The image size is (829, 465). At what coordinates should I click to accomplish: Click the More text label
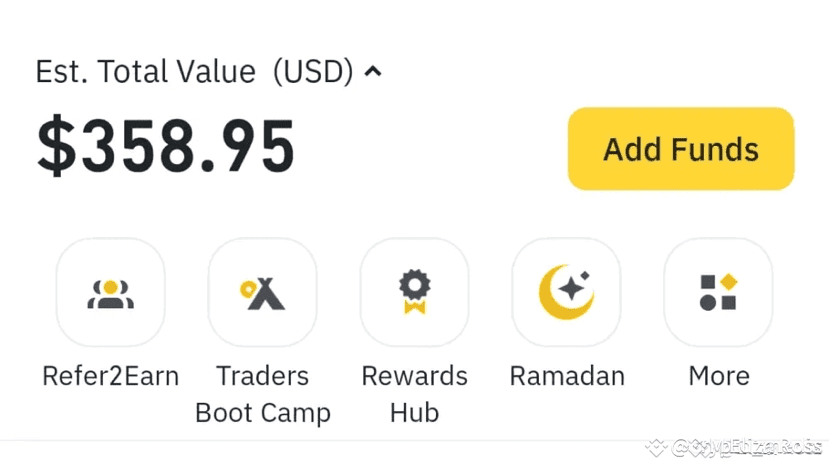click(718, 376)
